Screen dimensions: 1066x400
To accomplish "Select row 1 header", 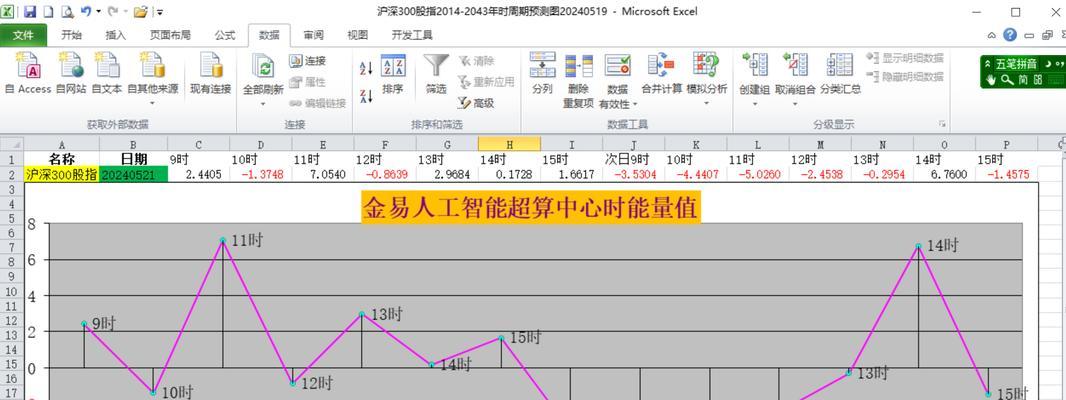I will click(12, 159).
